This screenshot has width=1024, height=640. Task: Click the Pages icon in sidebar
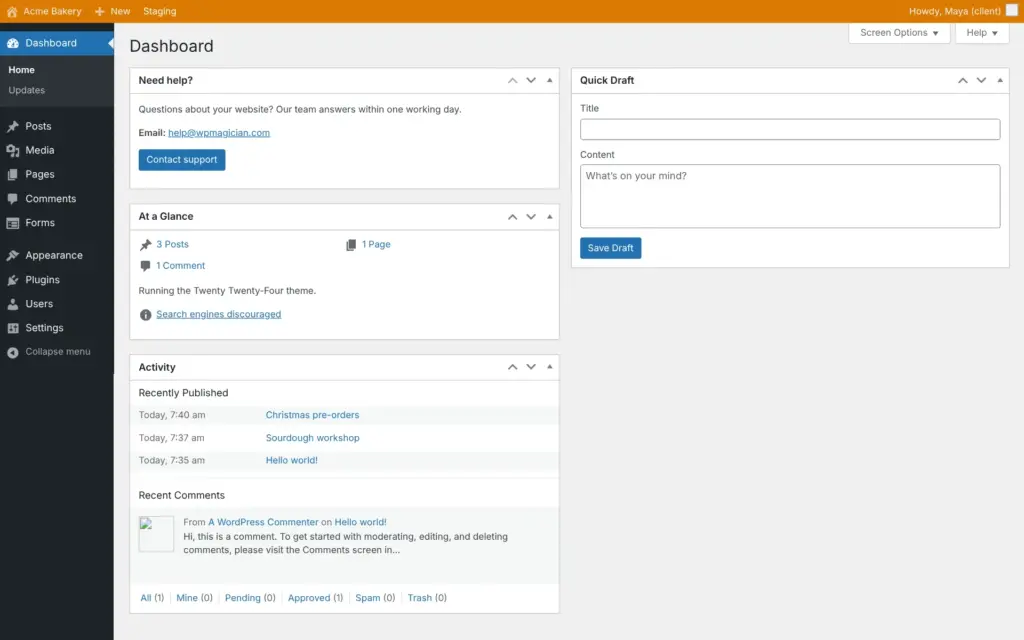pyautogui.click(x=12, y=174)
